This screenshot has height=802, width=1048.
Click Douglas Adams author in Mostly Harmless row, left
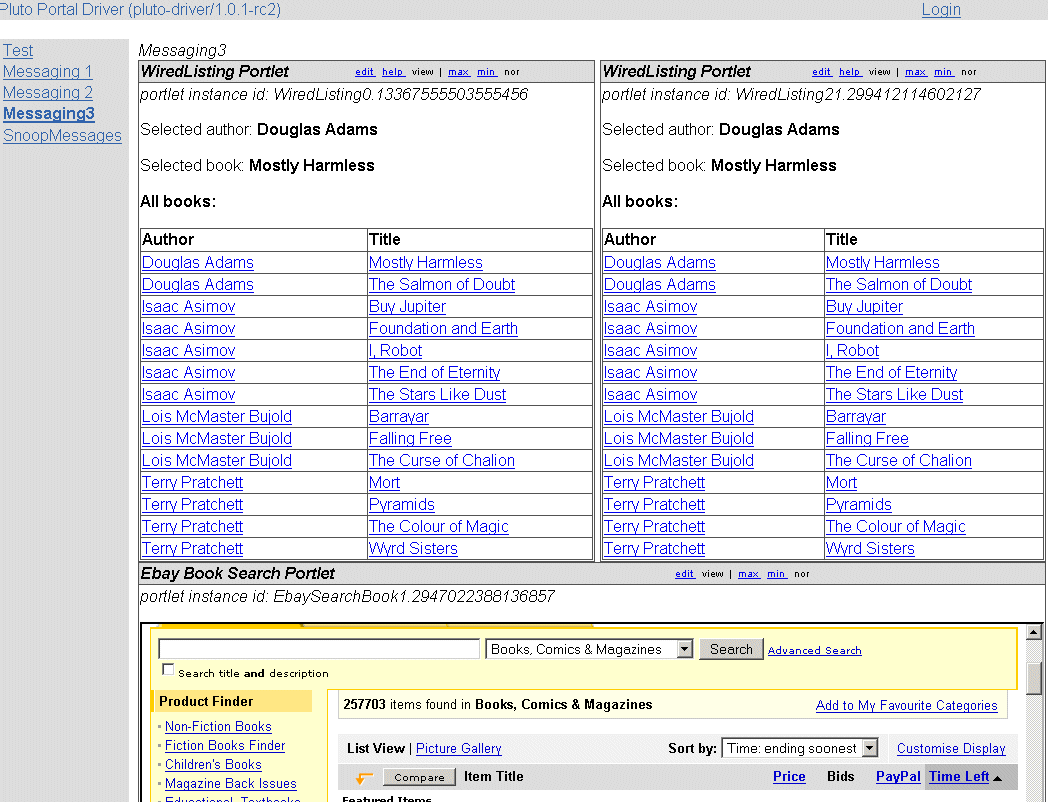(198, 263)
